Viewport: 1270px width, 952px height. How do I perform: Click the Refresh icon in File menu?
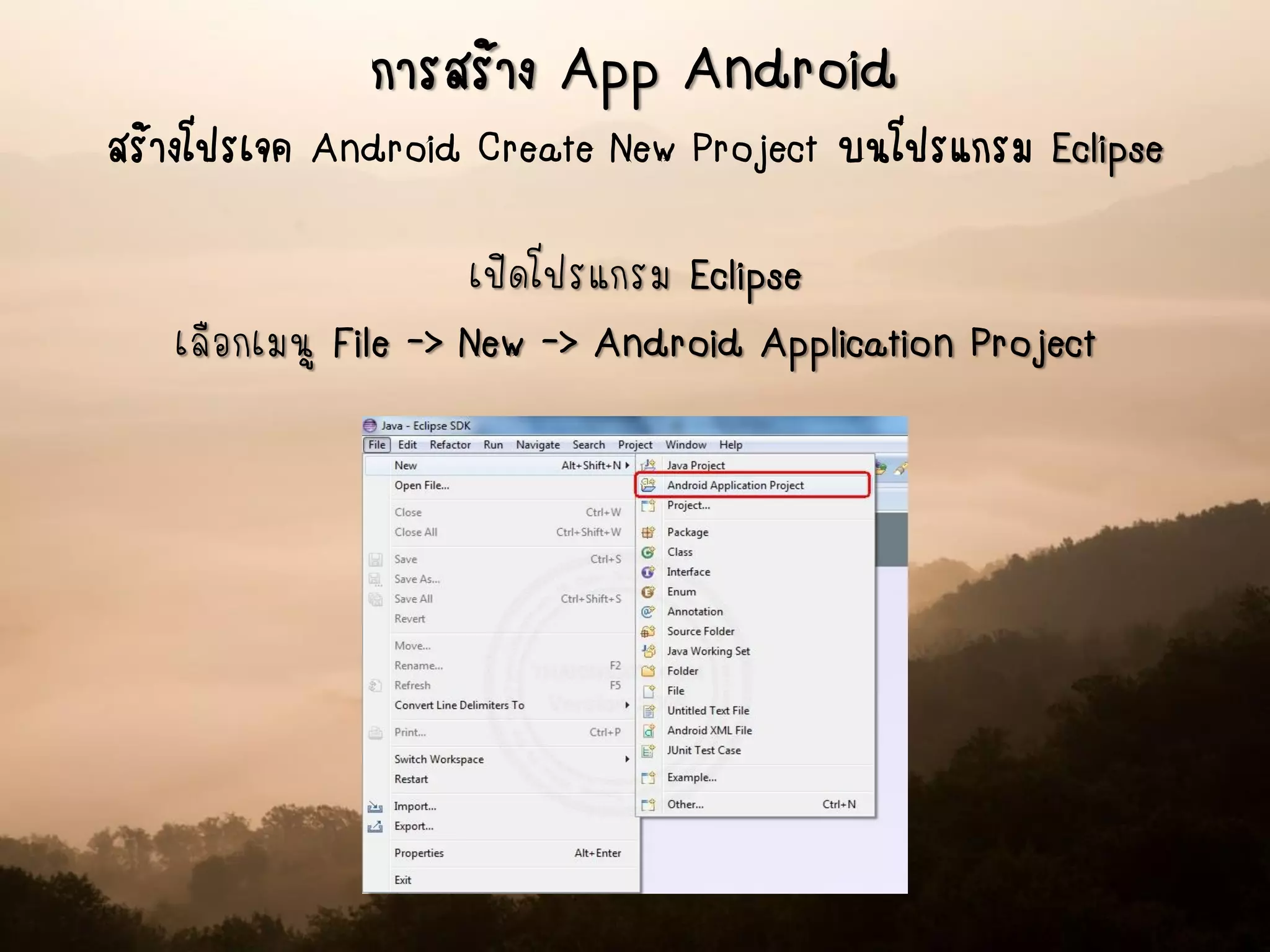point(375,685)
